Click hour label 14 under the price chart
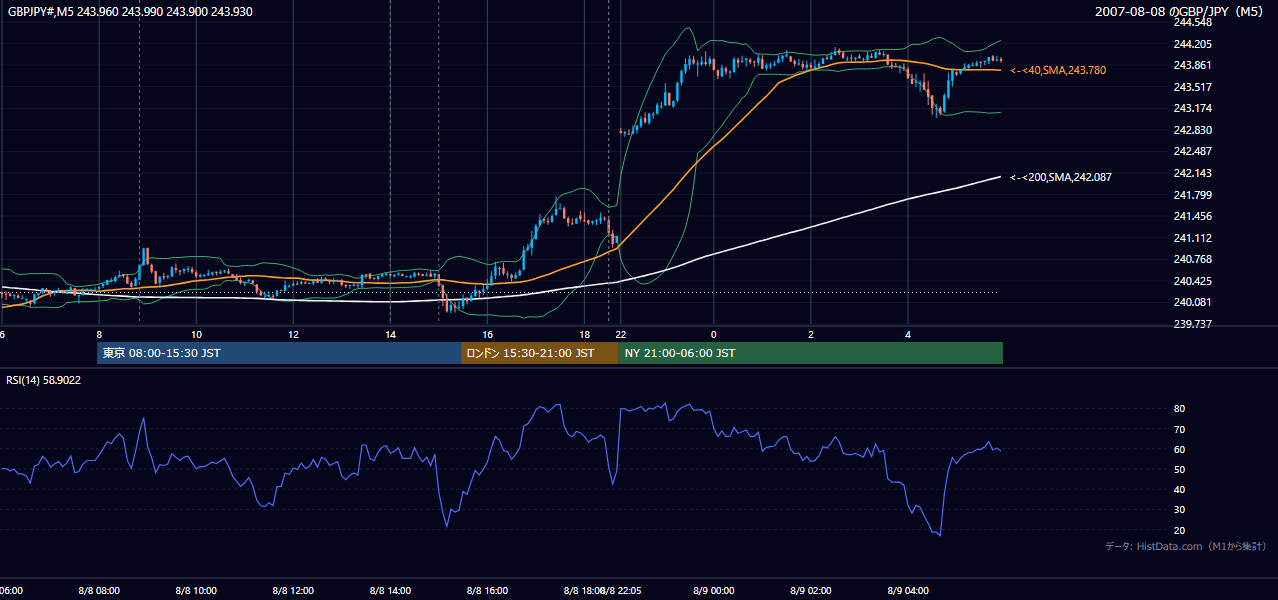This screenshot has height=600, width=1278. coord(390,334)
